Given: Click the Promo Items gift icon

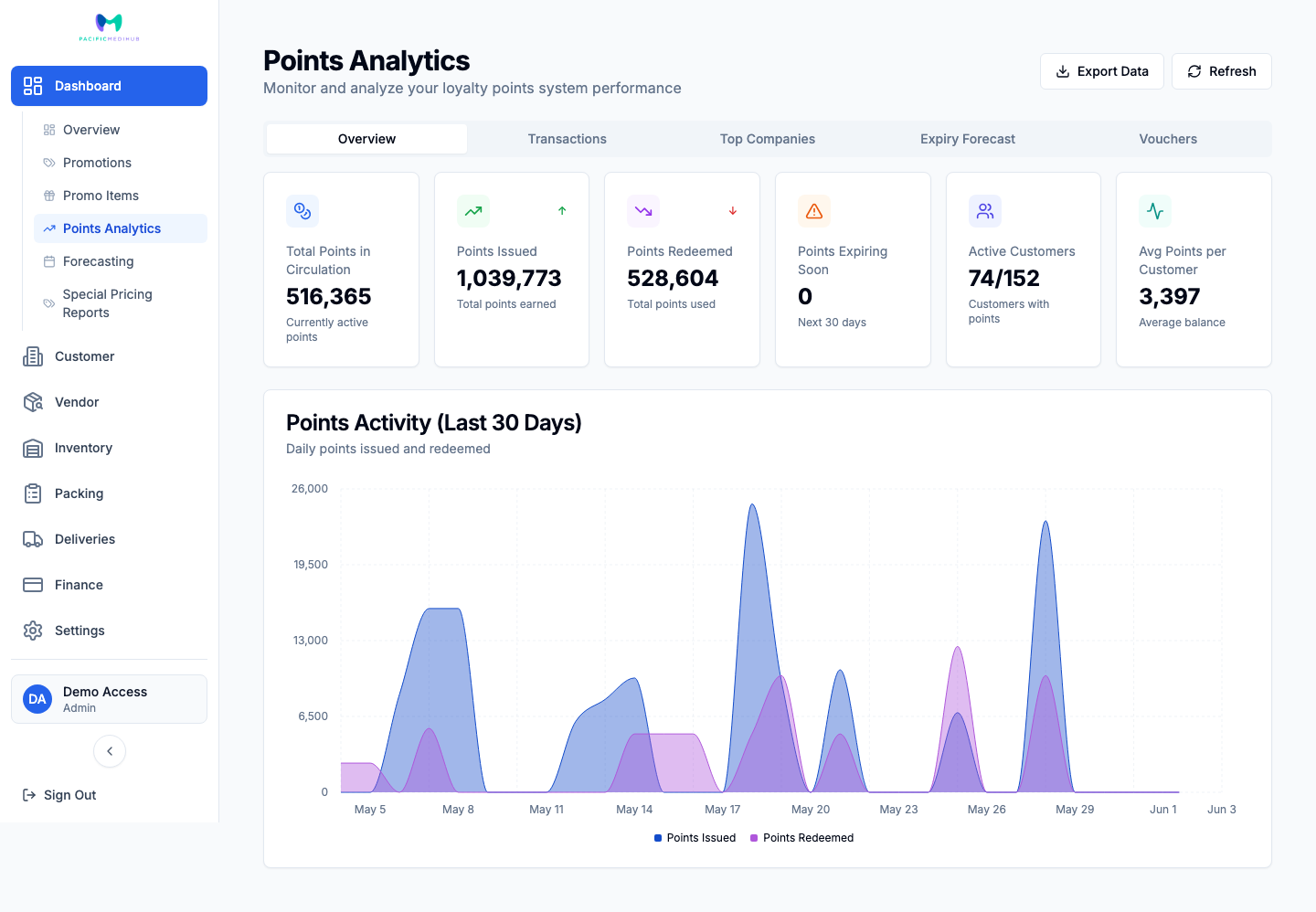Looking at the screenshot, I should pos(49,196).
